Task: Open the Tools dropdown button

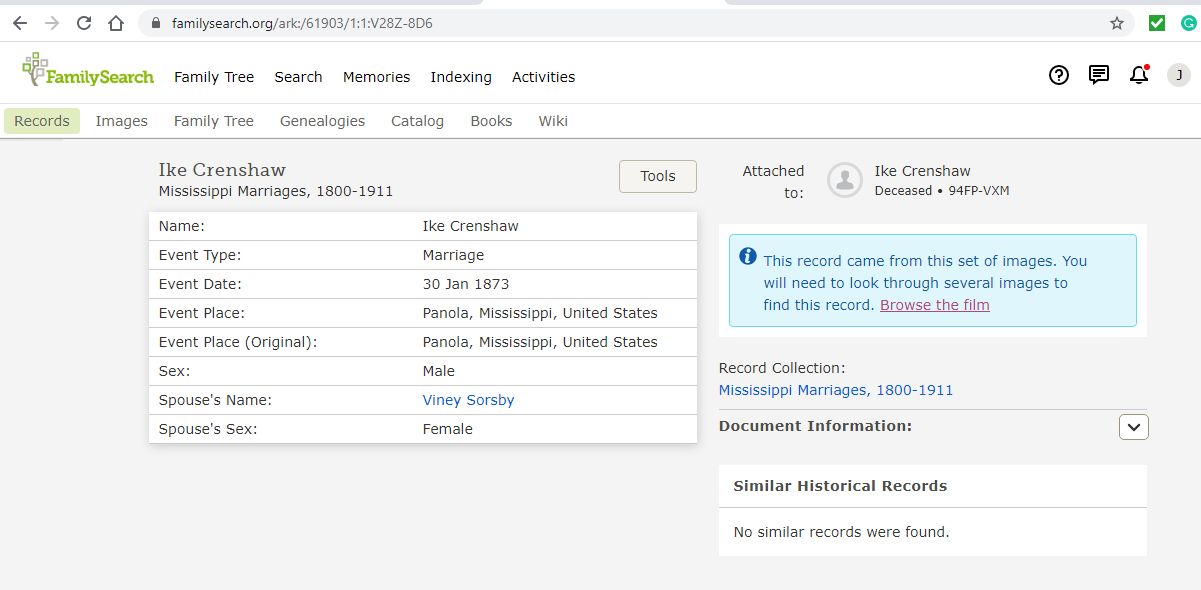Action: tap(658, 176)
